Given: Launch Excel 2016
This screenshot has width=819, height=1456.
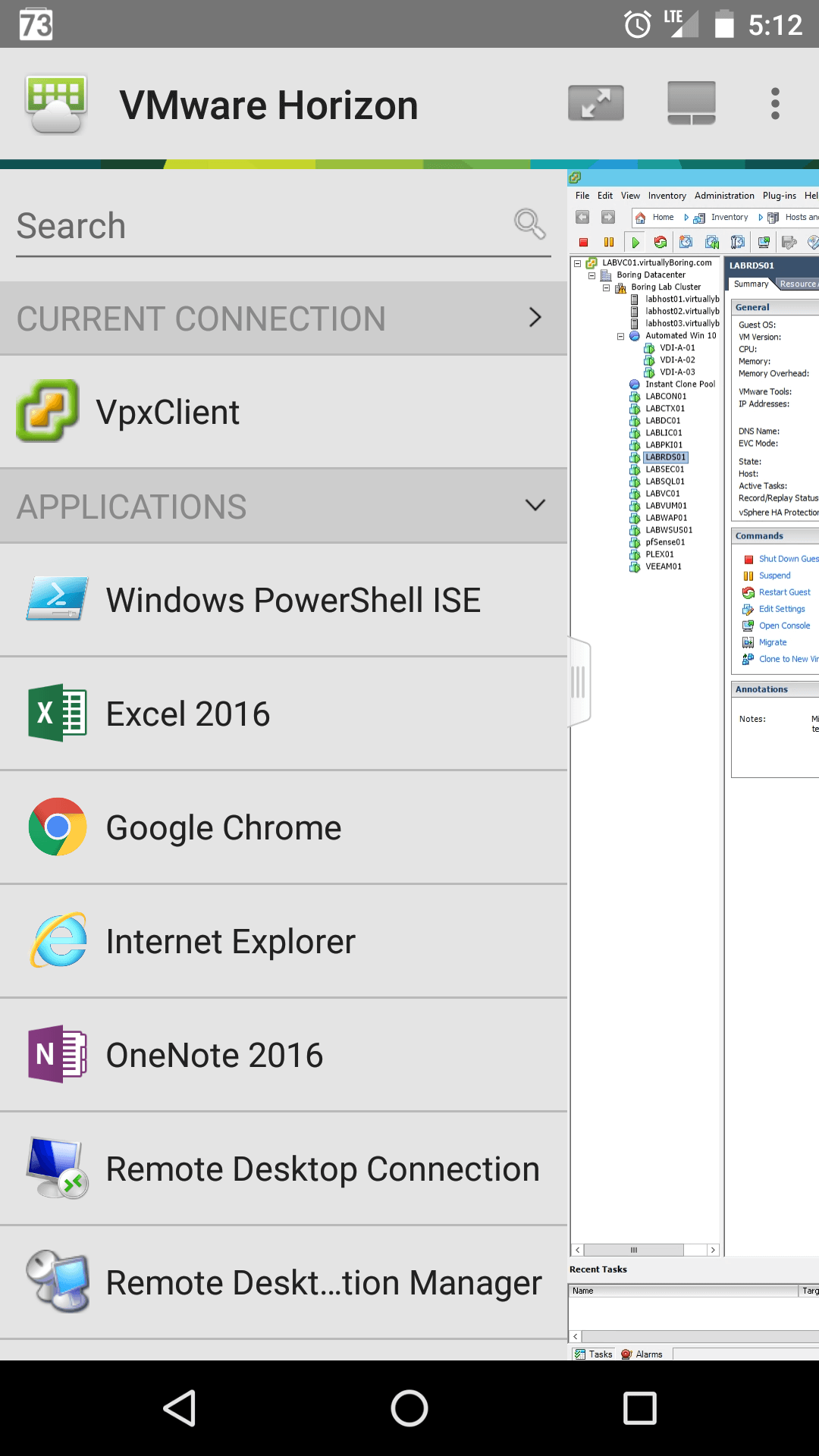Looking at the screenshot, I should tap(284, 714).
